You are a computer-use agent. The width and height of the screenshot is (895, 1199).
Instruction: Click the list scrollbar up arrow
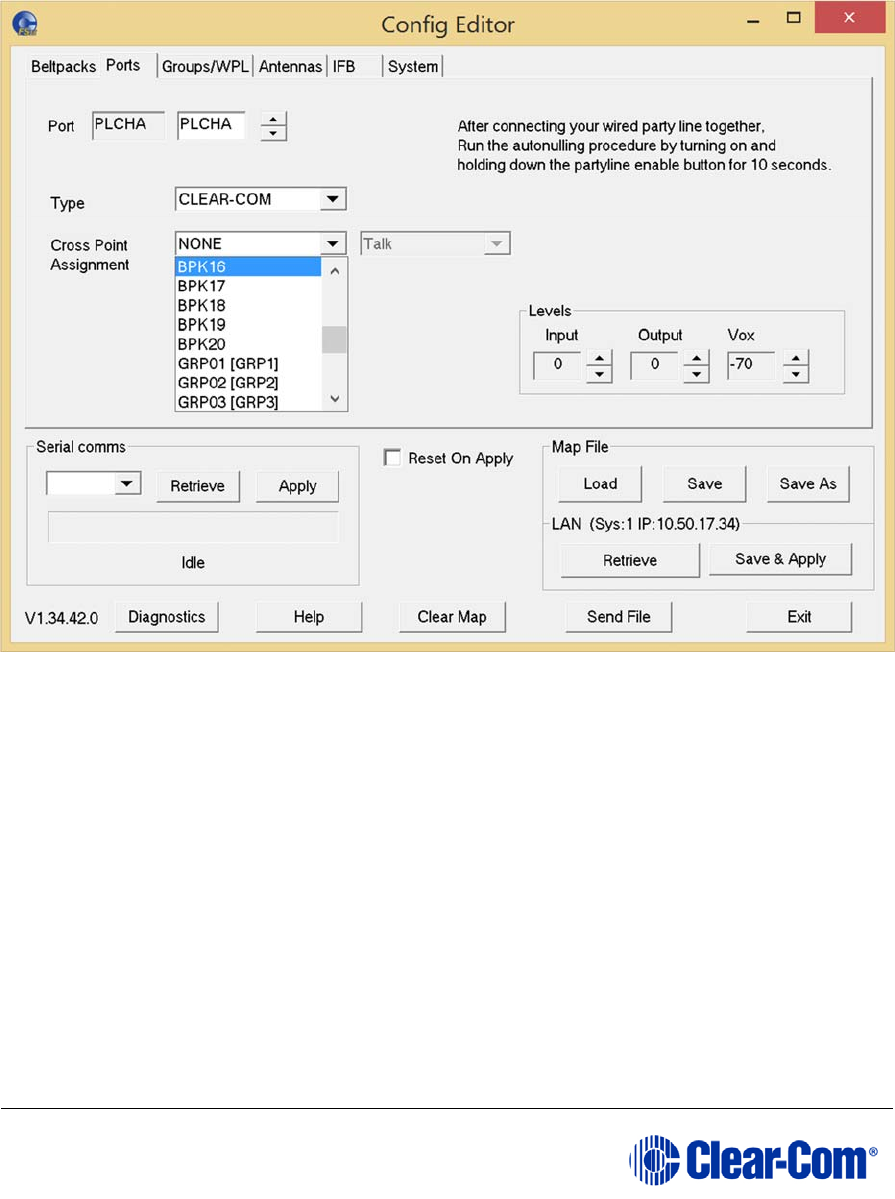pyautogui.click(x=334, y=271)
